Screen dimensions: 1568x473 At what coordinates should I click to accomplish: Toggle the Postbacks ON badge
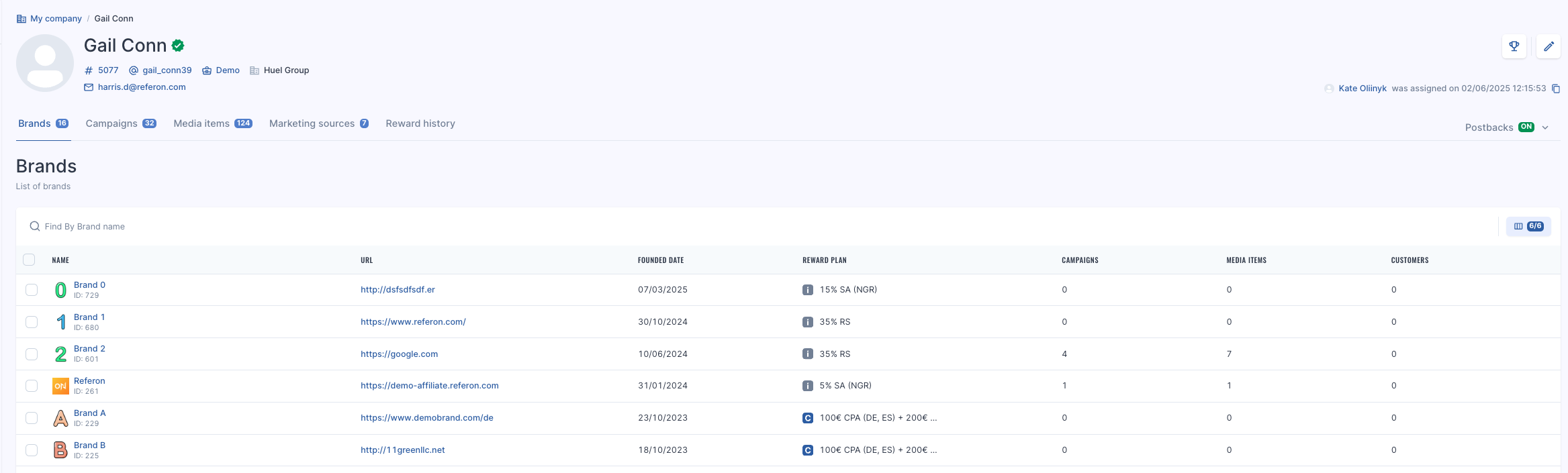click(1526, 127)
